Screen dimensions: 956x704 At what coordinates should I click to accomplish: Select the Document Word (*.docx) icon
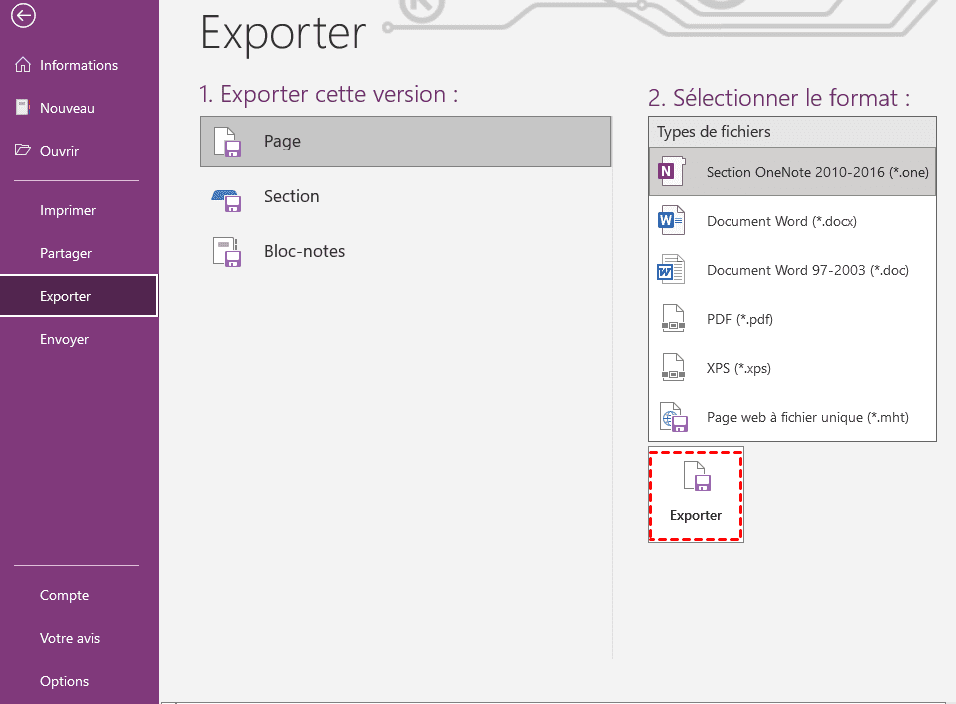670,220
